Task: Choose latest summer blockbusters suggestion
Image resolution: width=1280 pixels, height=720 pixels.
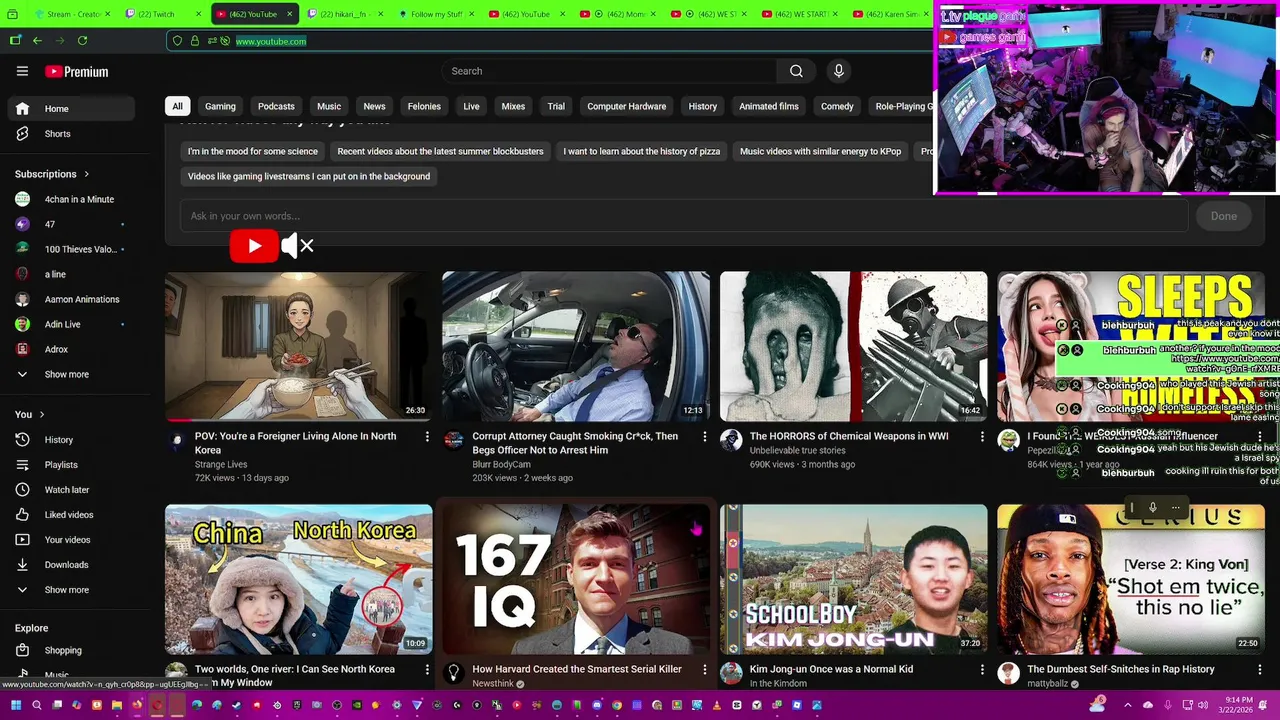Action: click(x=440, y=151)
